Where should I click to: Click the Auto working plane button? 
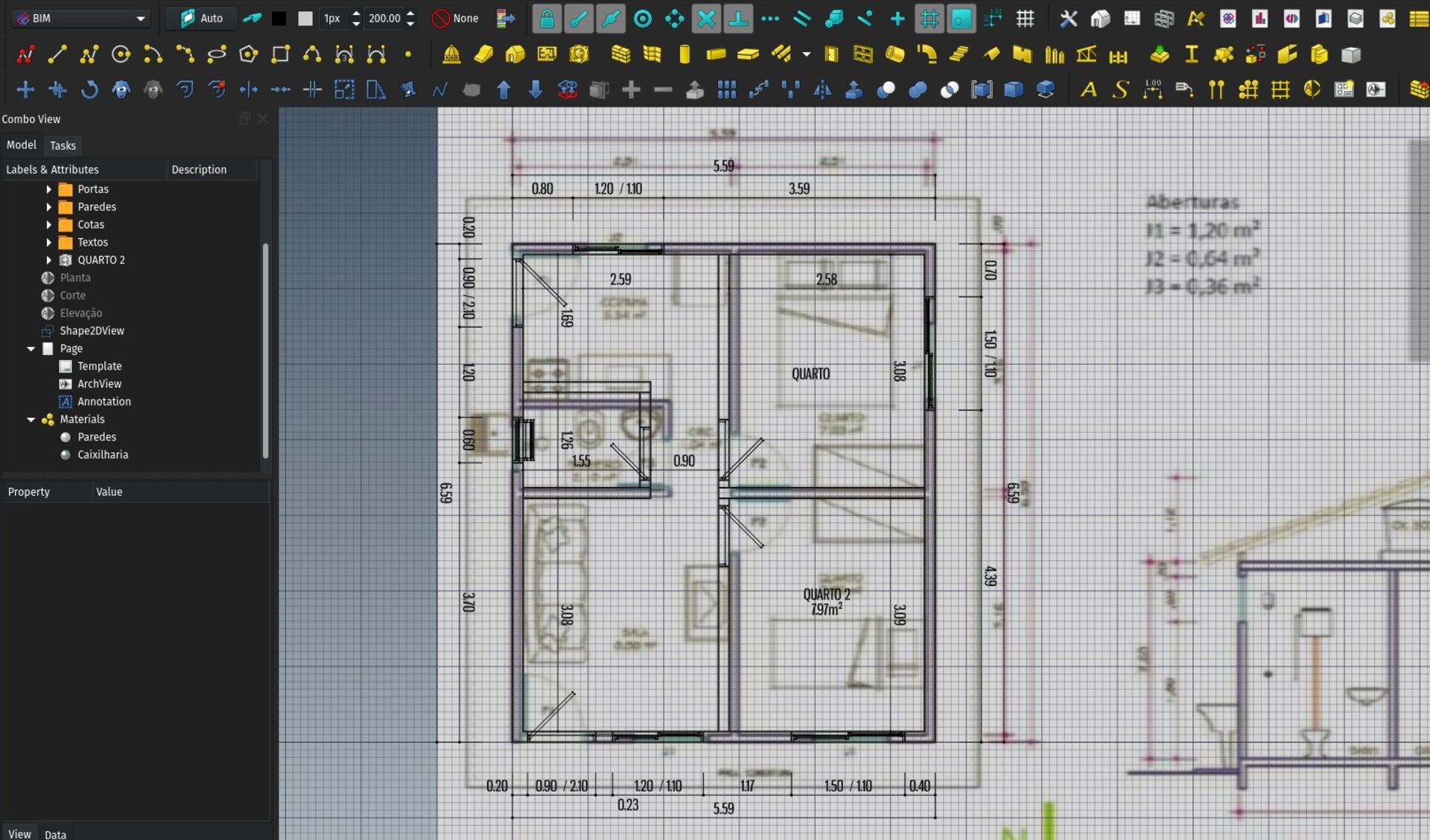202,19
